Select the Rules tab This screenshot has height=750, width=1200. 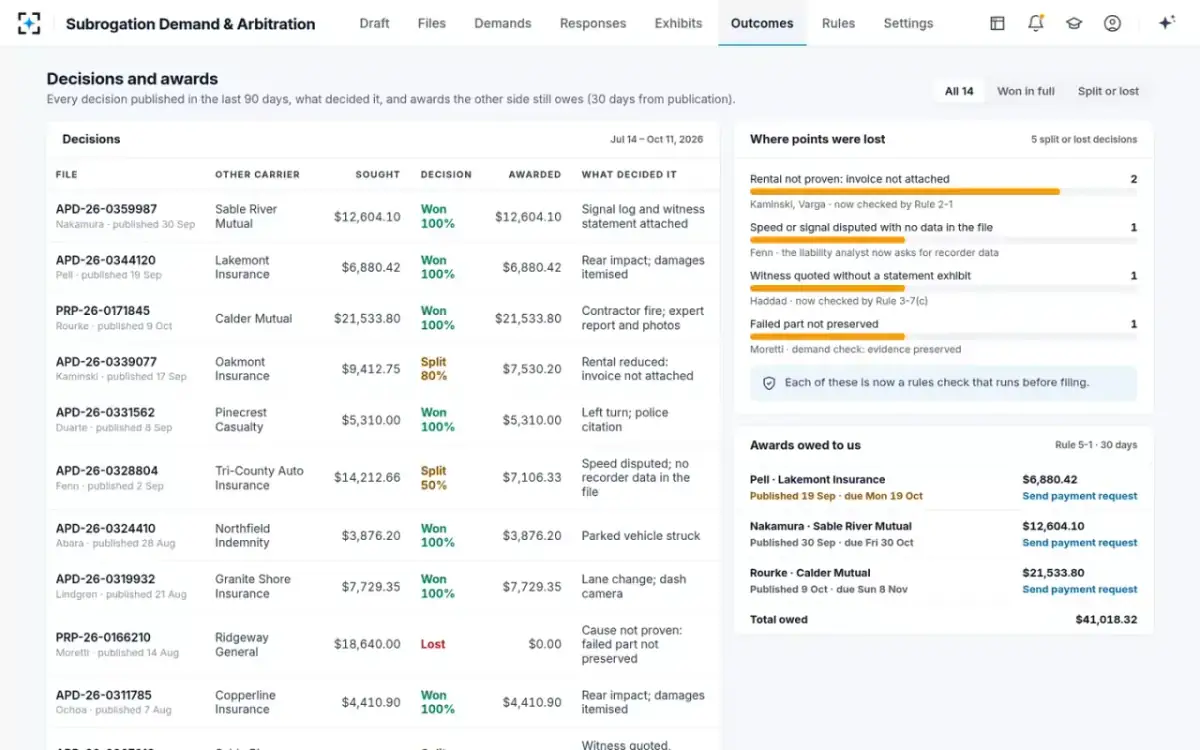tap(838, 23)
